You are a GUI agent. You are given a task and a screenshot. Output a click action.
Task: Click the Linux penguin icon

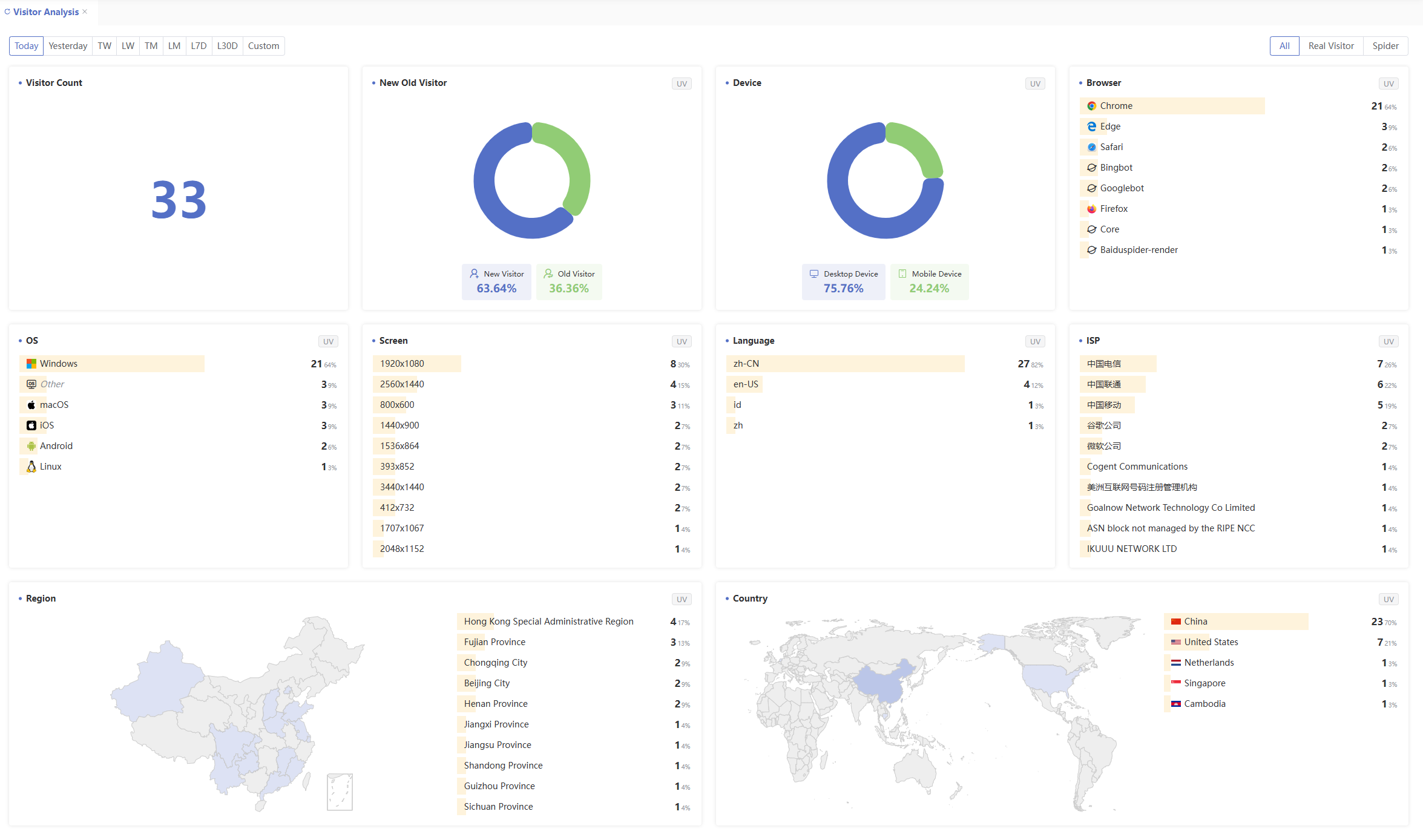click(x=31, y=467)
